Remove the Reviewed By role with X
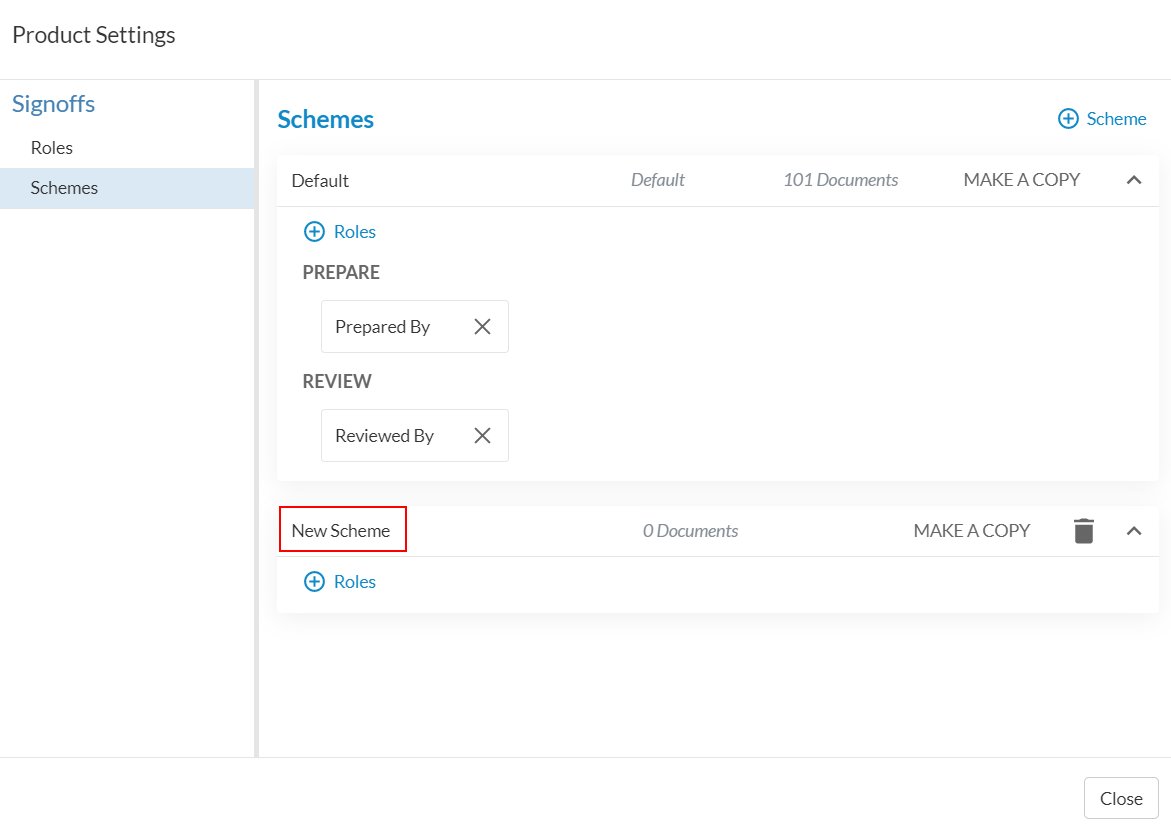The height and width of the screenshot is (830, 1171). tap(482, 436)
